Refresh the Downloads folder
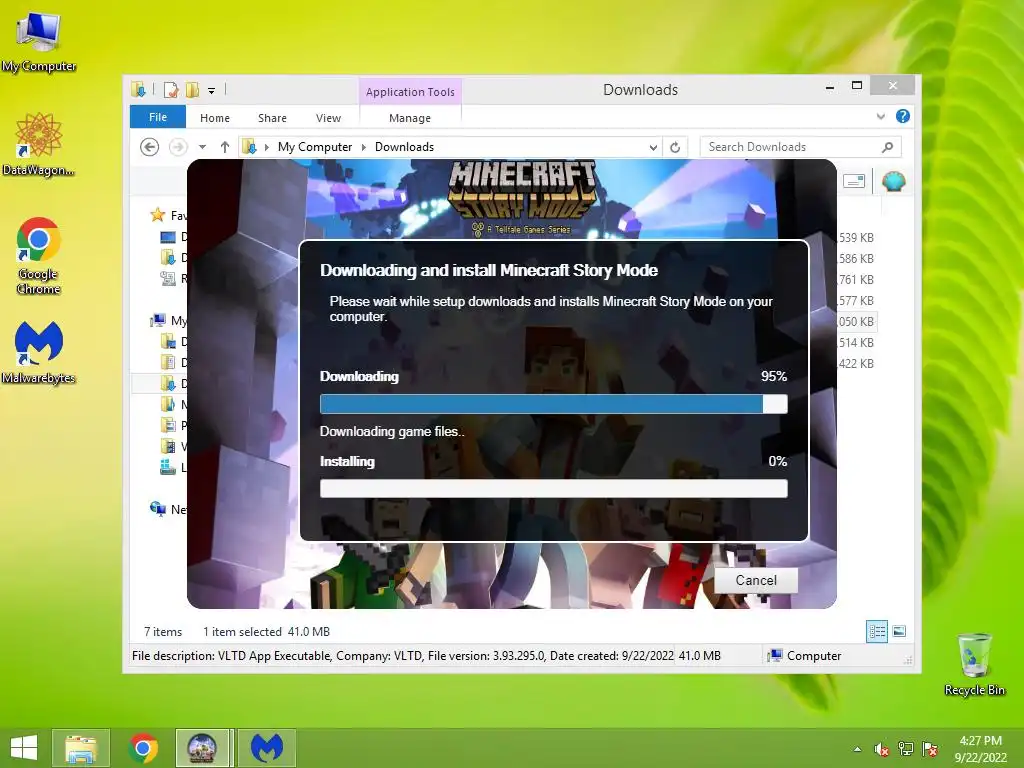This screenshot has width=1024, height=768. (675, 148)
